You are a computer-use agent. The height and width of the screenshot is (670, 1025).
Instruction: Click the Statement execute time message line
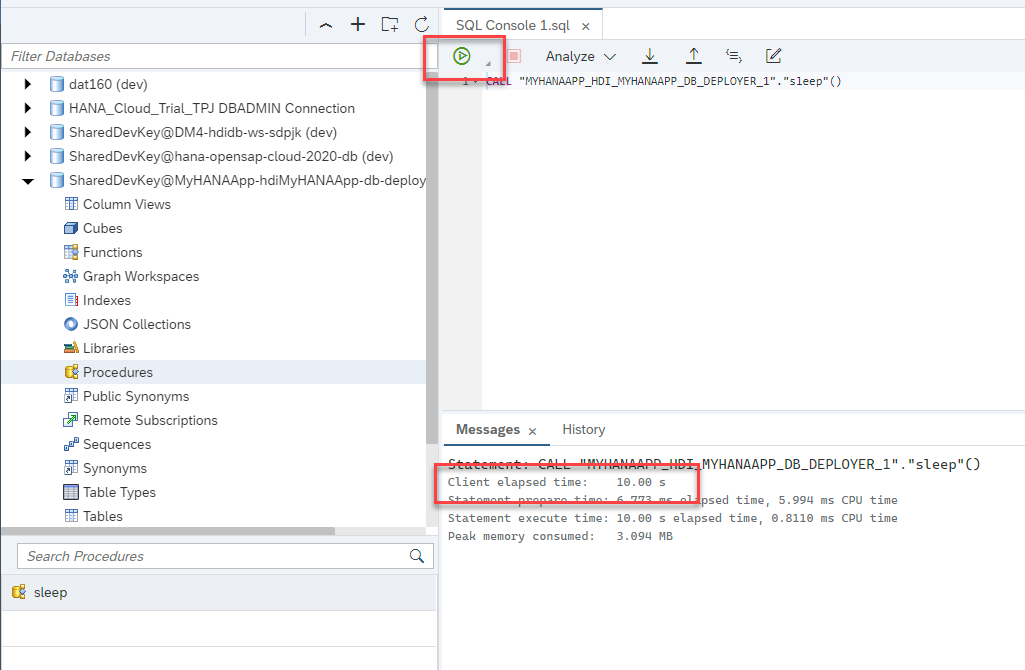coord(673,518)
